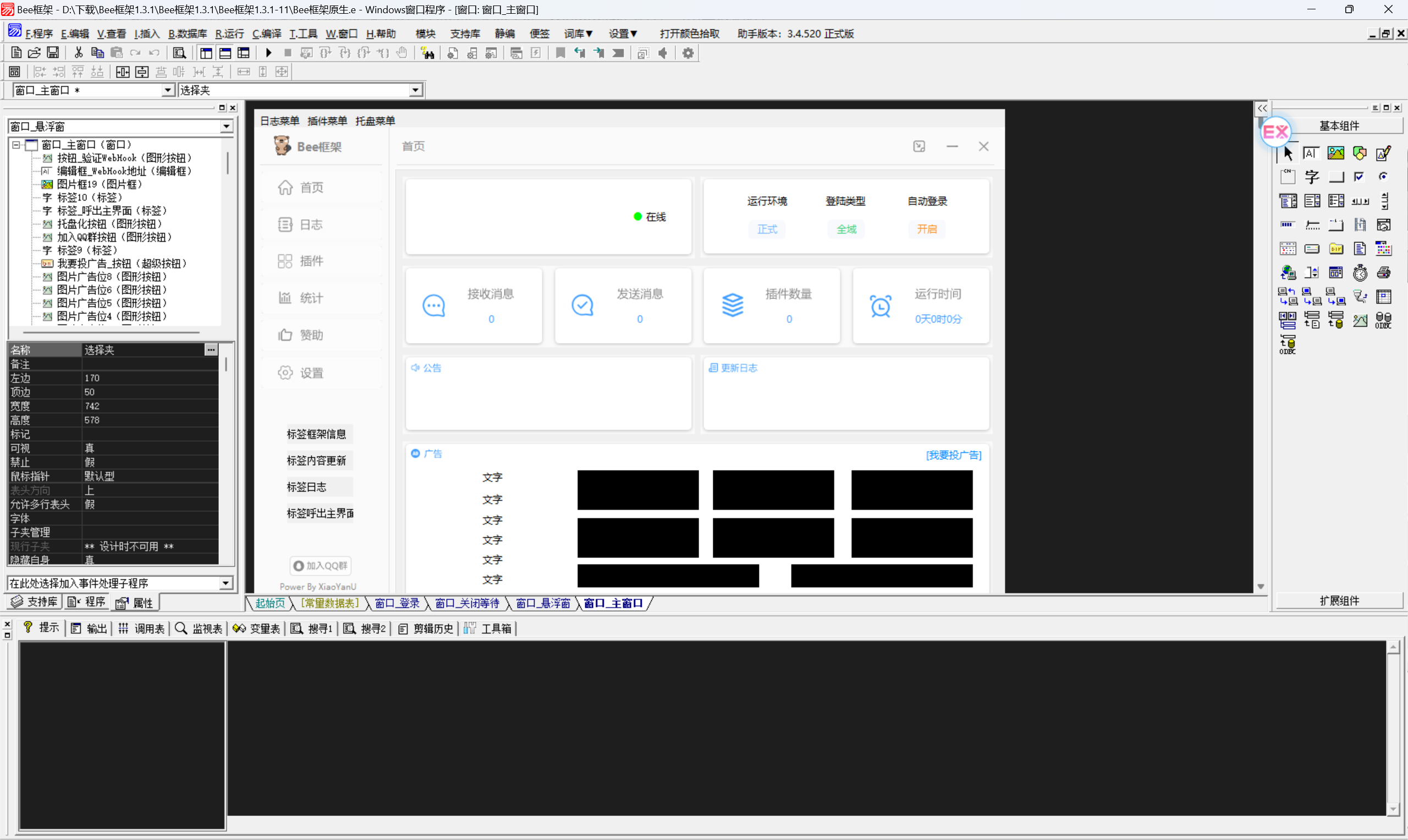
Task: Select the printer component in toolbox
Action: click(x=1383, y=273)
